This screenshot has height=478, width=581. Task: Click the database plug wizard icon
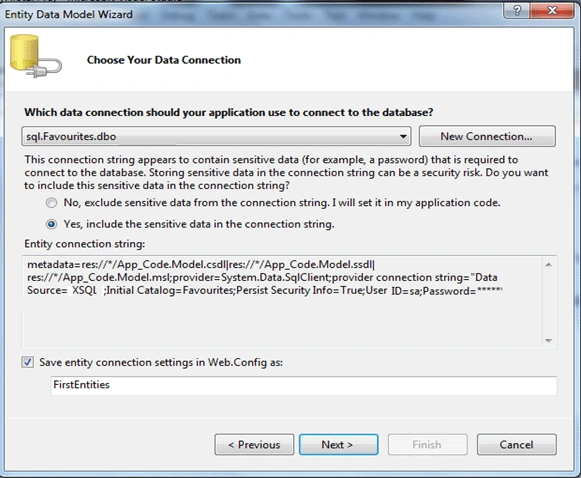pos(36,56)
